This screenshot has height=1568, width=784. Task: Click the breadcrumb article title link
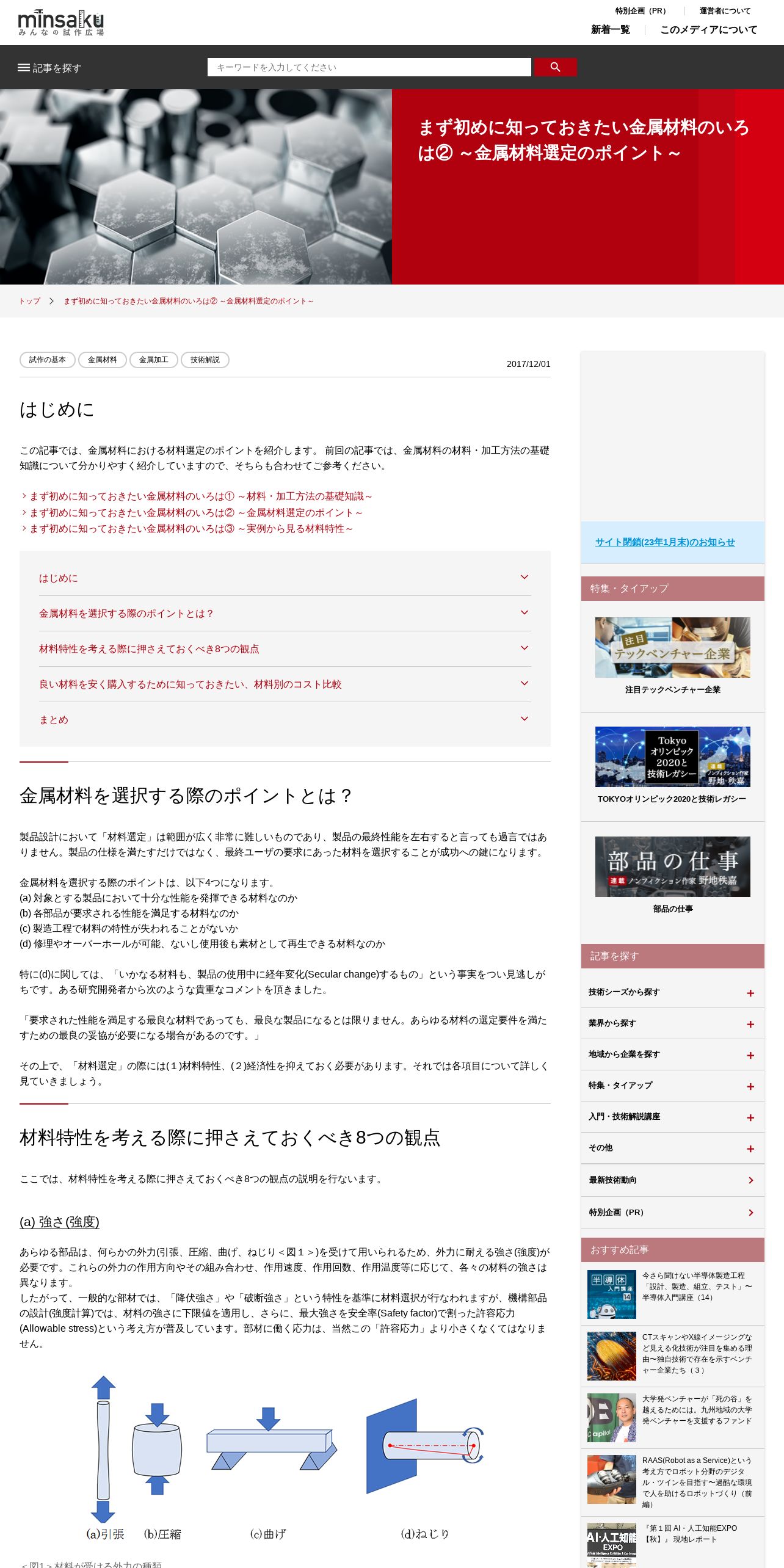[188, 301]
